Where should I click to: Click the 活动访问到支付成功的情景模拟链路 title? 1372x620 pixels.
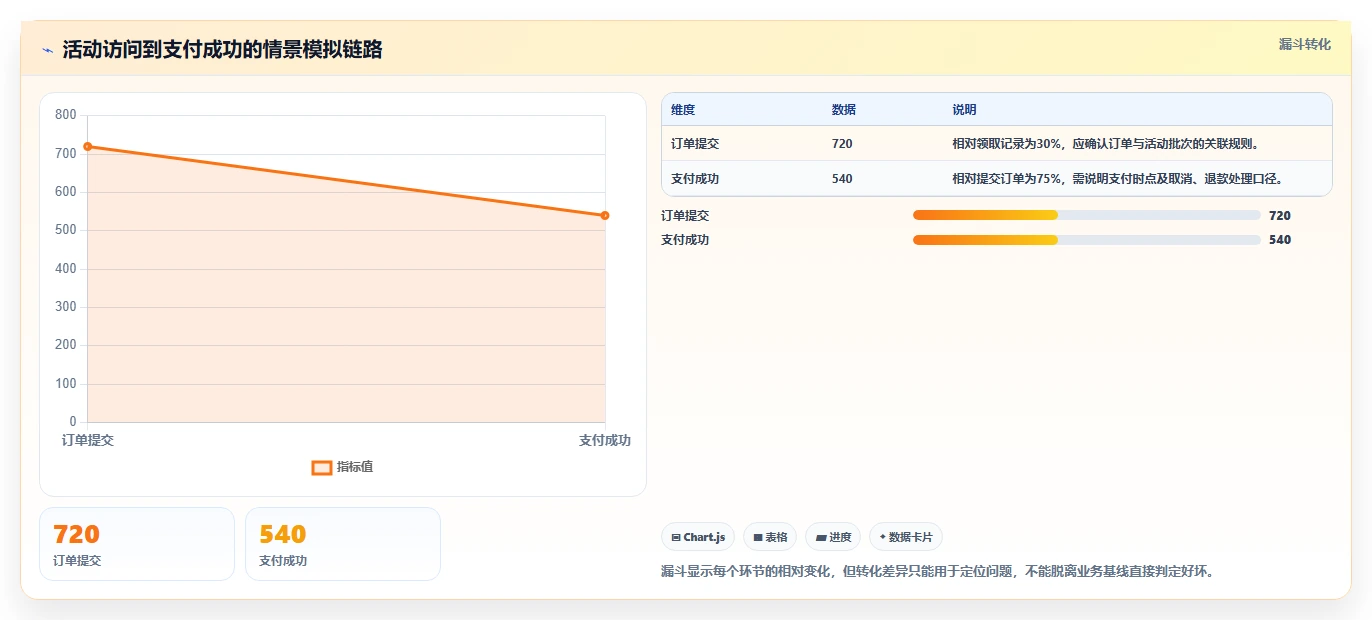point(222,50)
